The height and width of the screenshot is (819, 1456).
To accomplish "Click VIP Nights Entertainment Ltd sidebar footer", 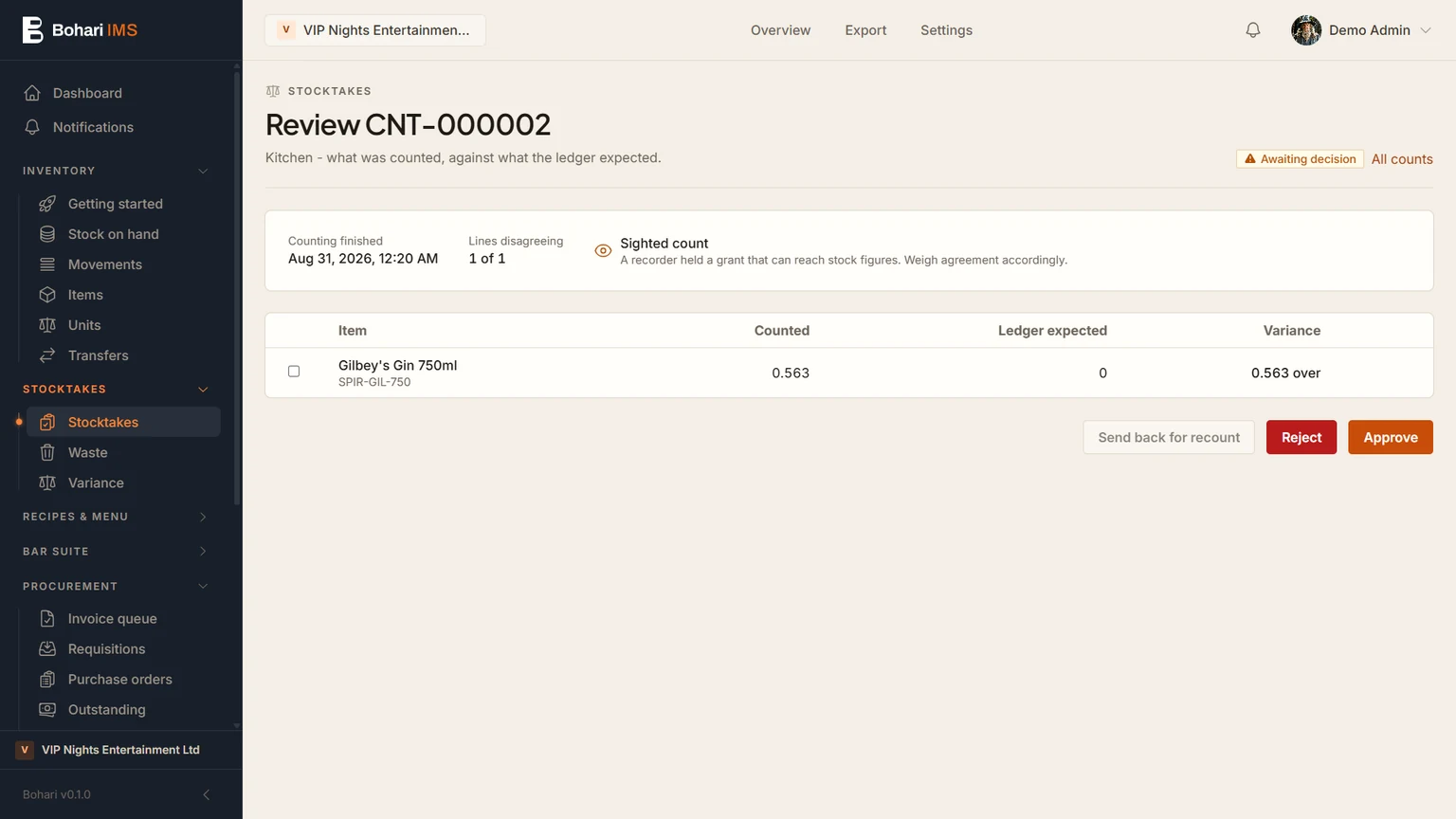I will (119, 750).
